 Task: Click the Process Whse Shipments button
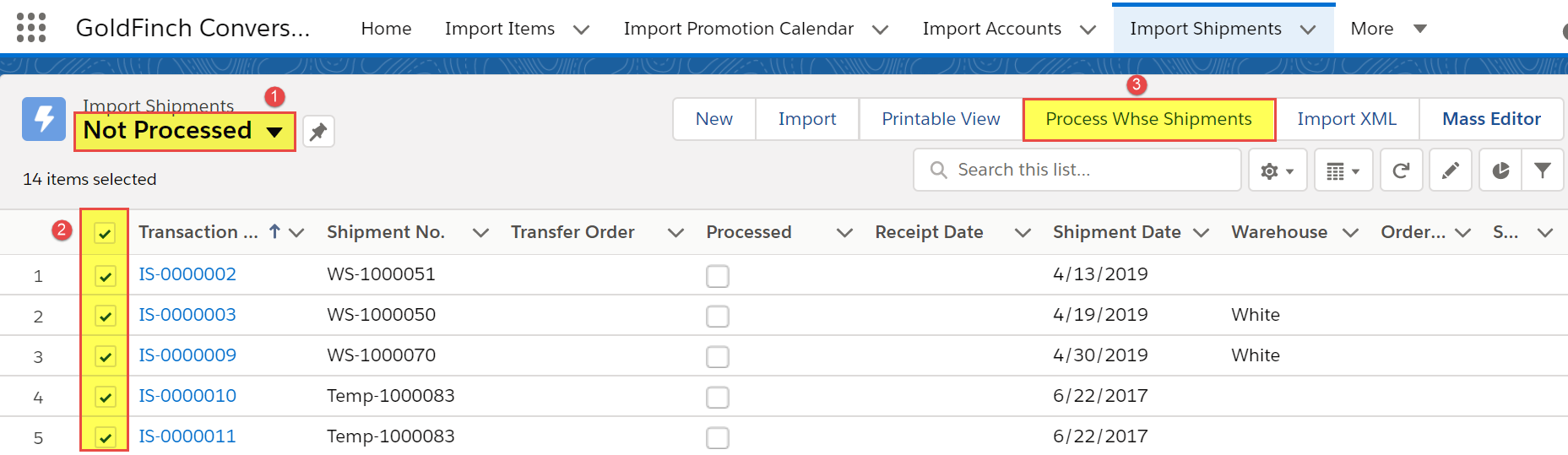click(1148, 119)
